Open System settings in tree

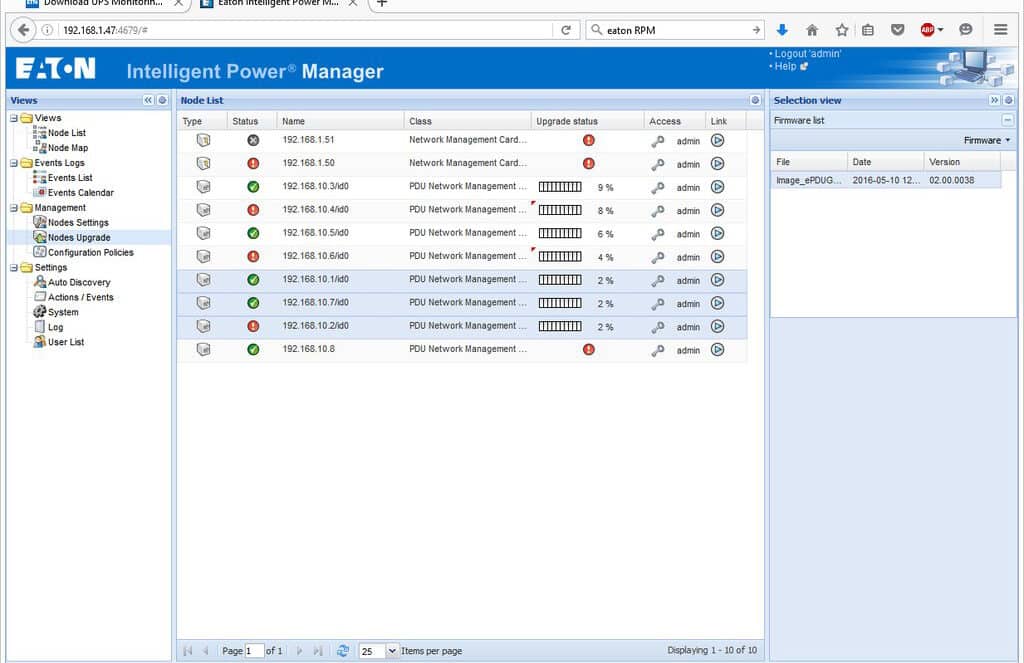[x=63, y=312]
